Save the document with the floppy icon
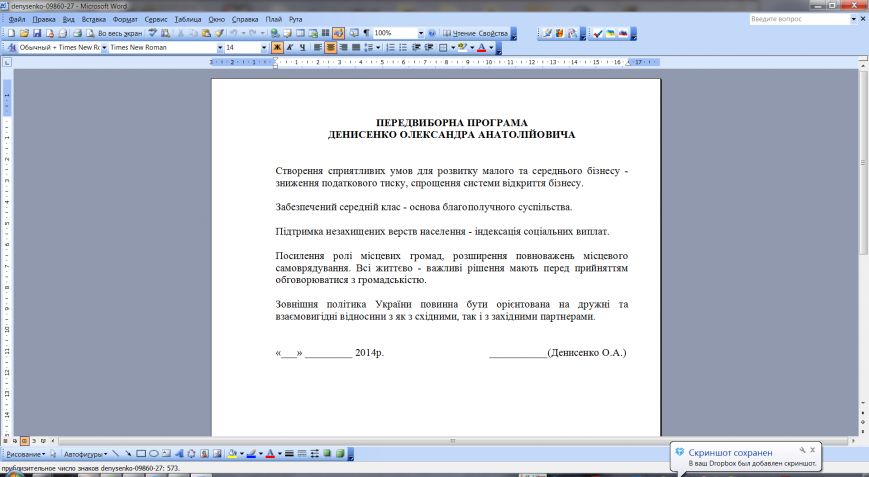The image size is (869, 477). (x=37, y=33)
